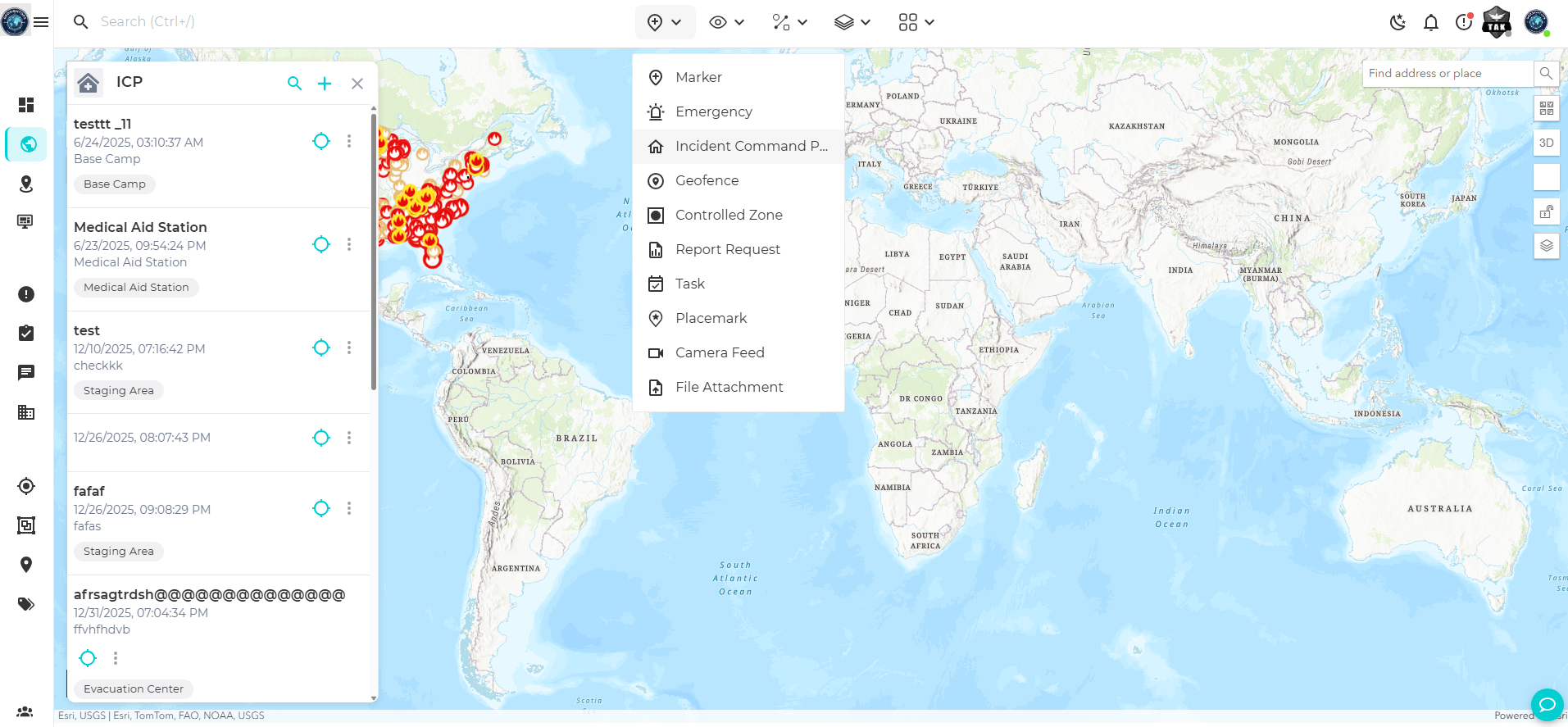Select Controlled Zone menu item

[739, 215]
